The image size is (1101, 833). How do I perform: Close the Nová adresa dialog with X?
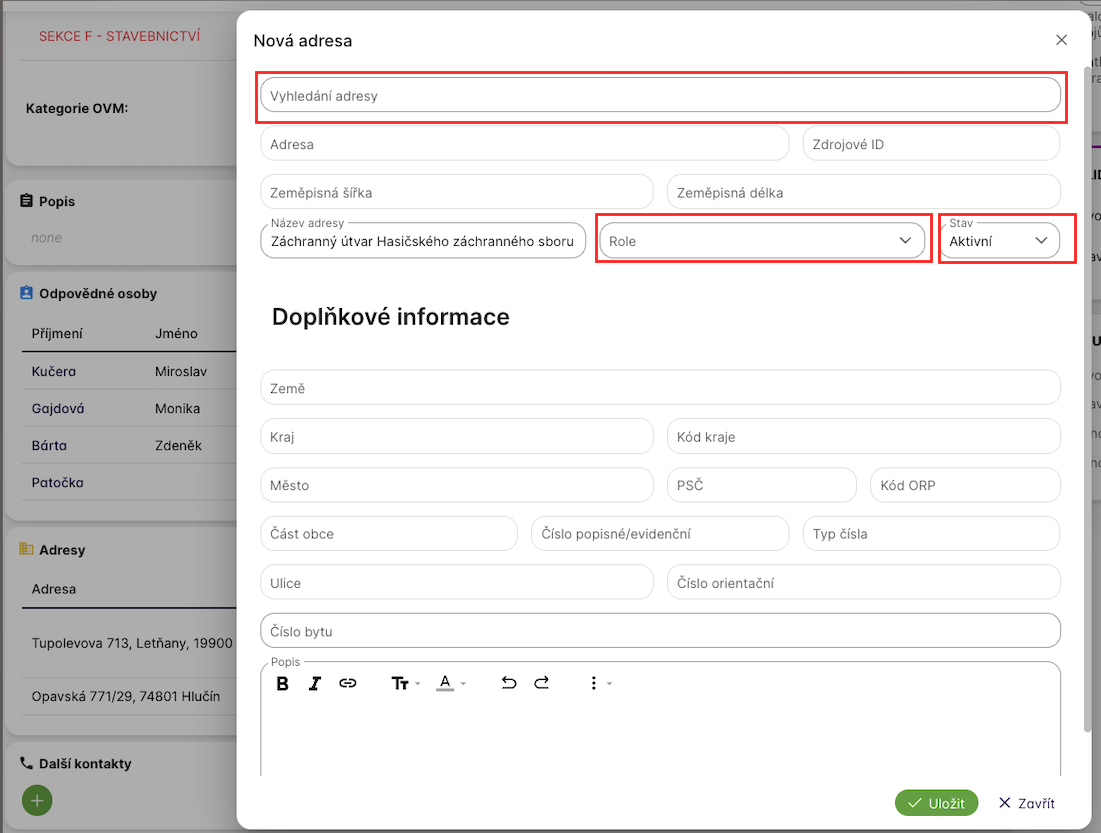[x=1061, y=40]
